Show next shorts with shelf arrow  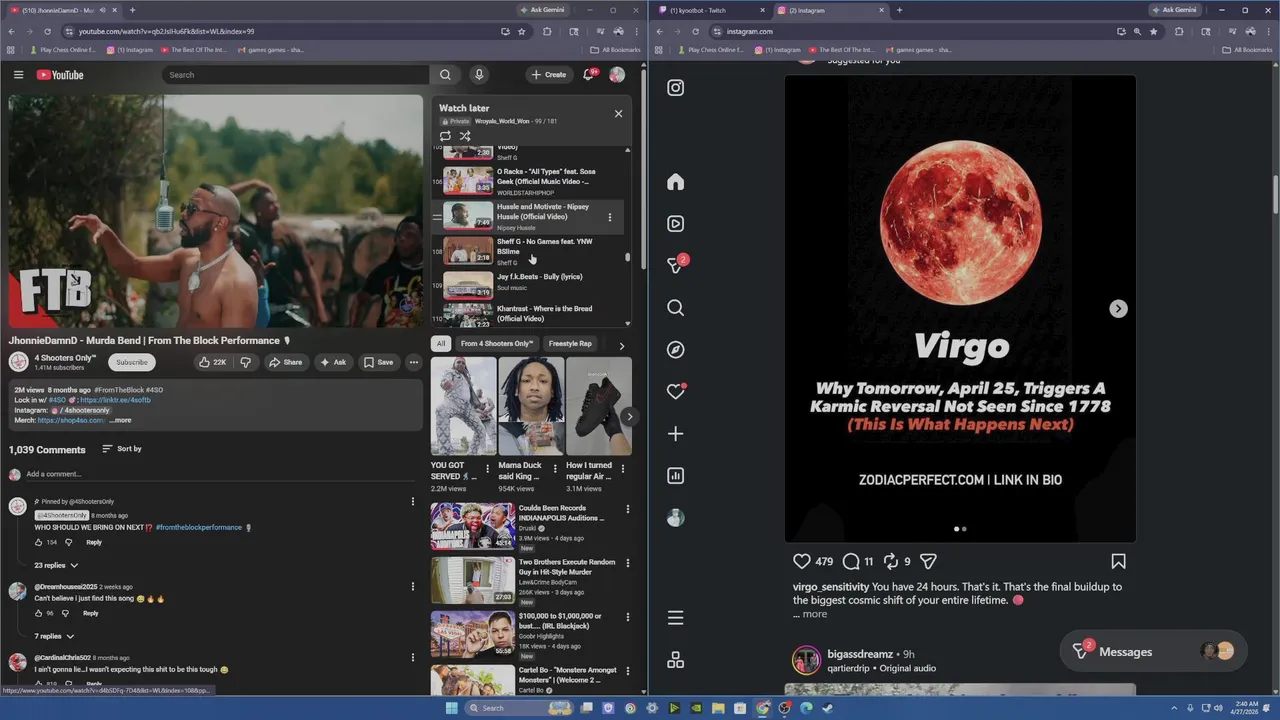click(x=629, y=416)
